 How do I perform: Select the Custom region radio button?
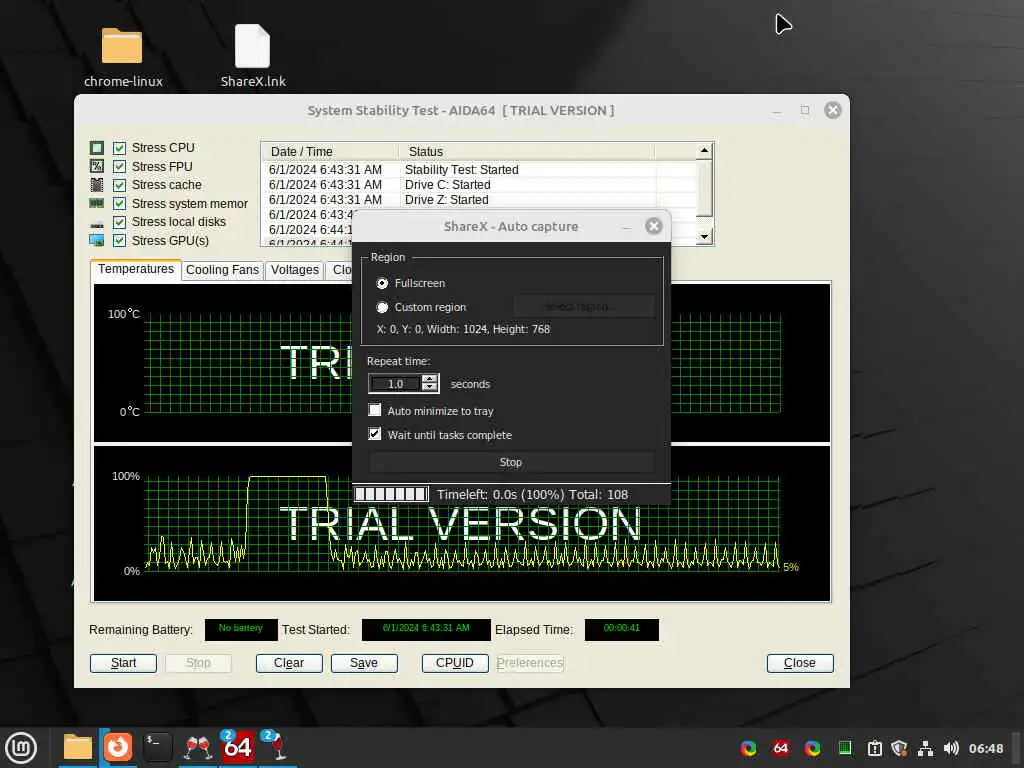click(x=382, y=308)
